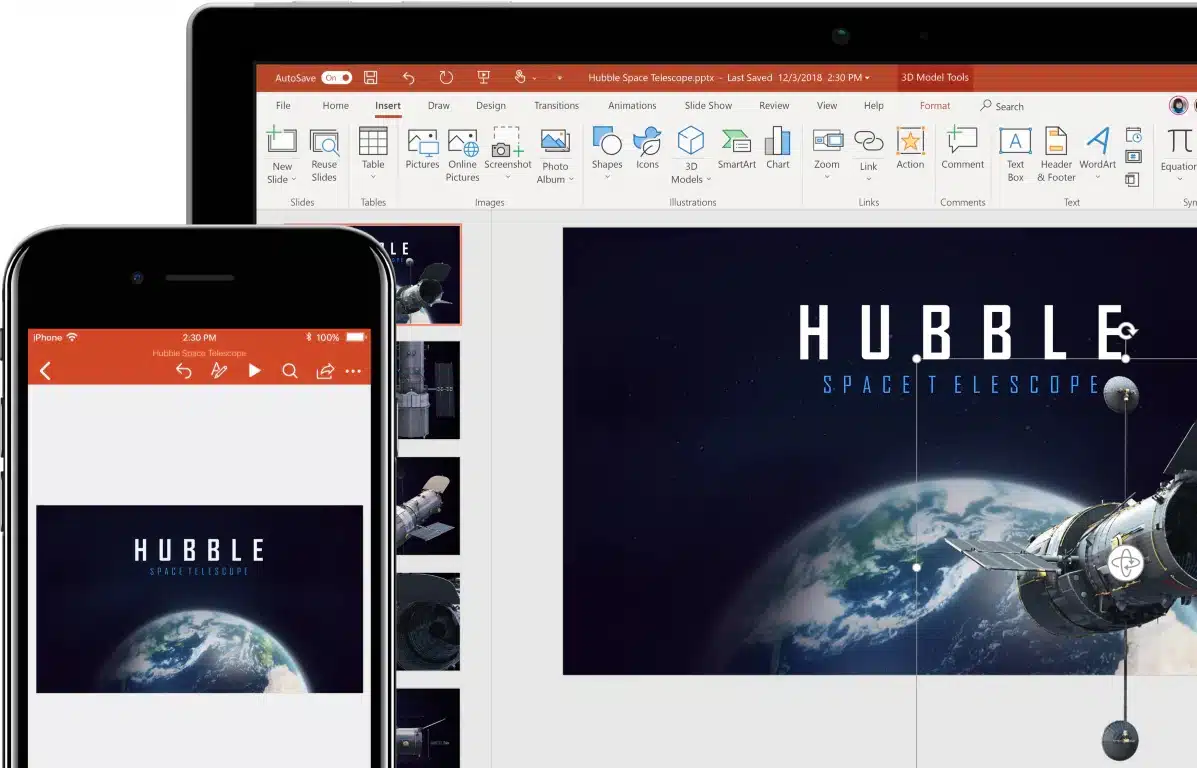Switch to the Home tab

pos(335,105)
